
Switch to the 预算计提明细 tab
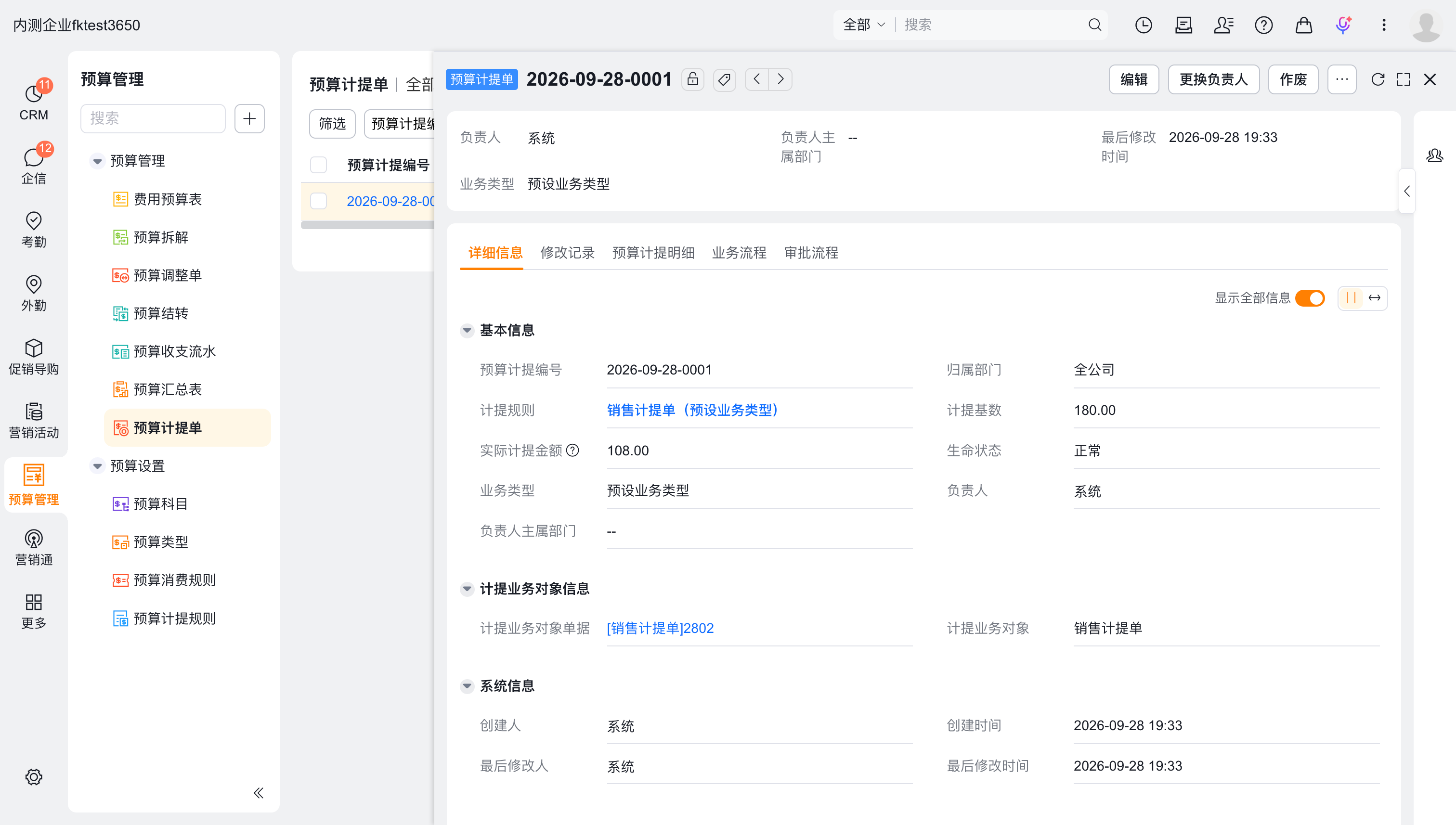pos(653,253)
